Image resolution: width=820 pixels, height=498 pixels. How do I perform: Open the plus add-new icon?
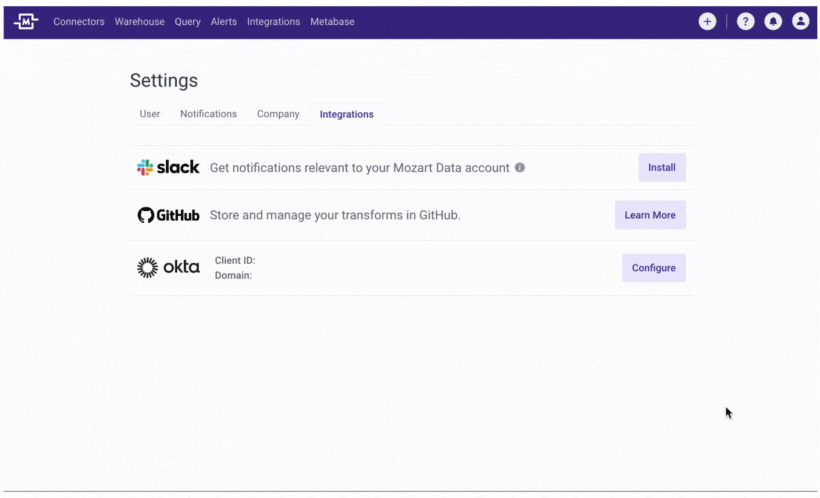(x=707, y=21)
